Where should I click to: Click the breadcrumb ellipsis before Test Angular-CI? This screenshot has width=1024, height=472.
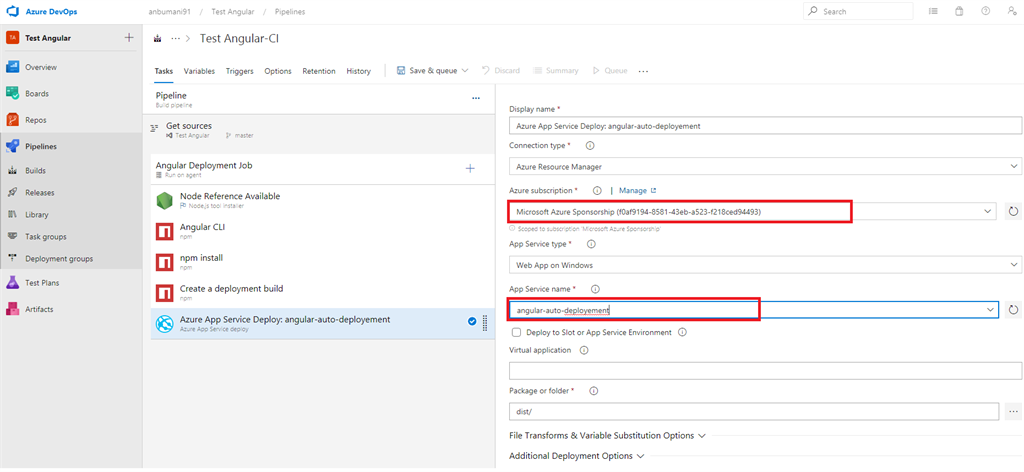pos(175,39)
